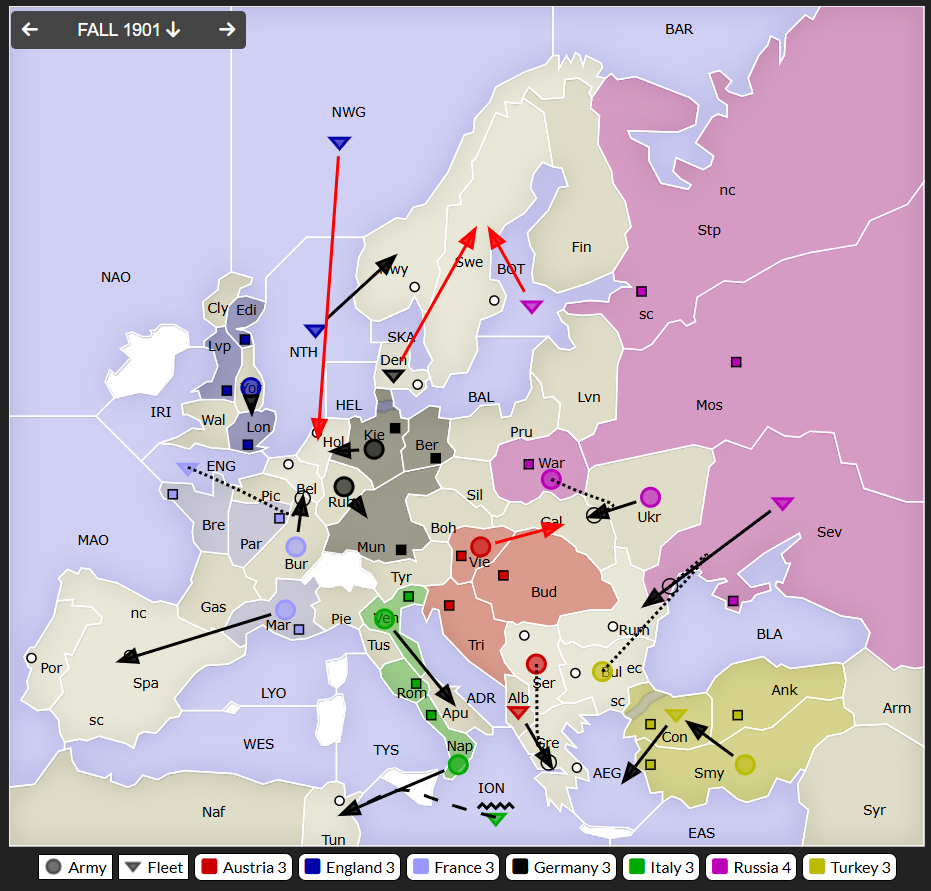931x891 pixels.
Task: Click the Budapest supply center square
Action: [503, 575]
